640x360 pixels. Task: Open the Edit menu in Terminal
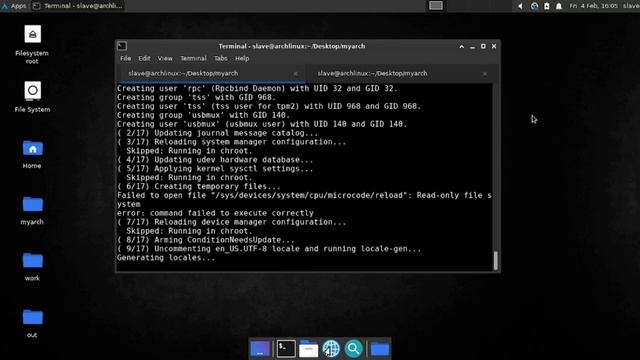tap(144, 58)
